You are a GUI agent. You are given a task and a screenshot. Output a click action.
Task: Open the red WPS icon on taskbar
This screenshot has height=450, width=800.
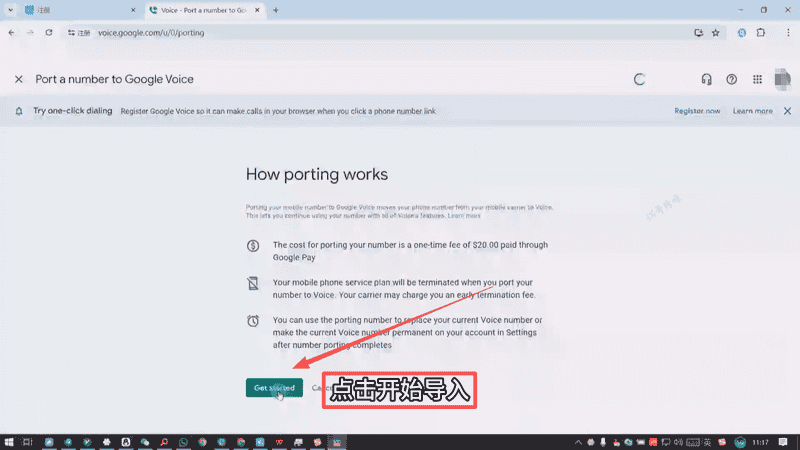click(279, 442)
